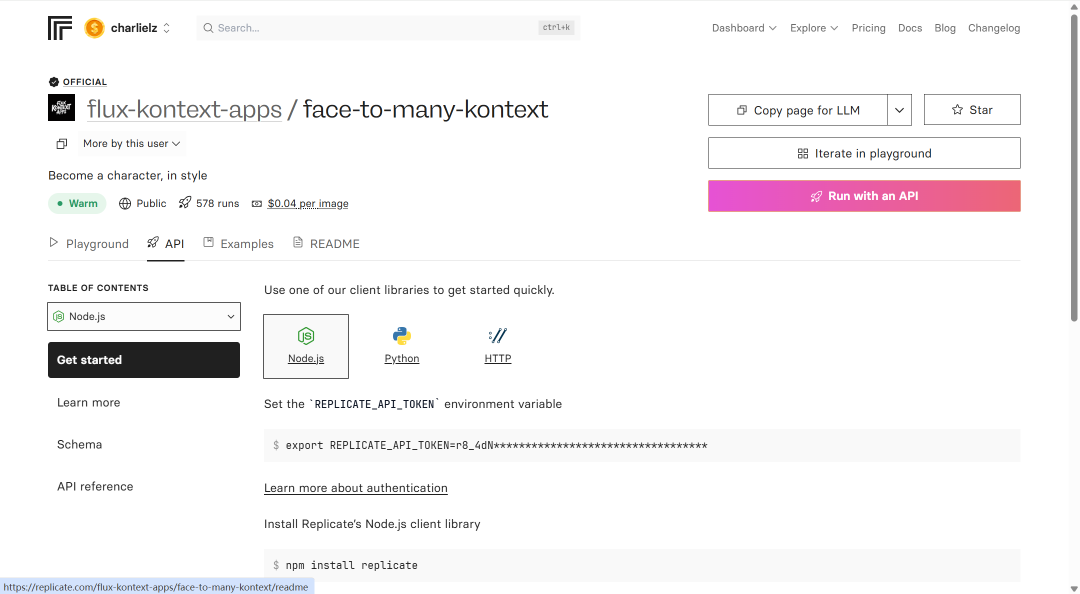The height and width of the screenshot is (594, 1080).
Task: Open the flux-kontext-apps owner link
Action: (x=184, y=110)
